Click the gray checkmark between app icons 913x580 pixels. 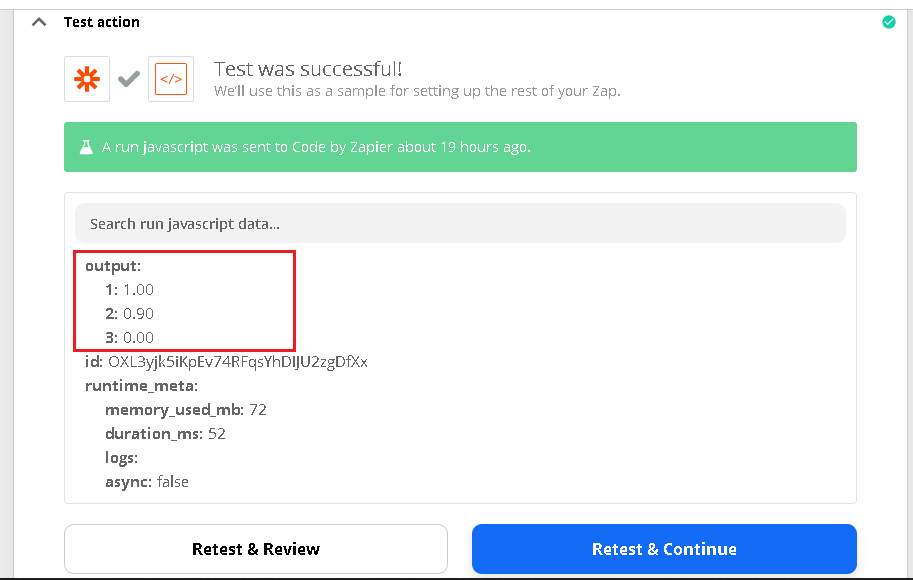pos(128,79)
